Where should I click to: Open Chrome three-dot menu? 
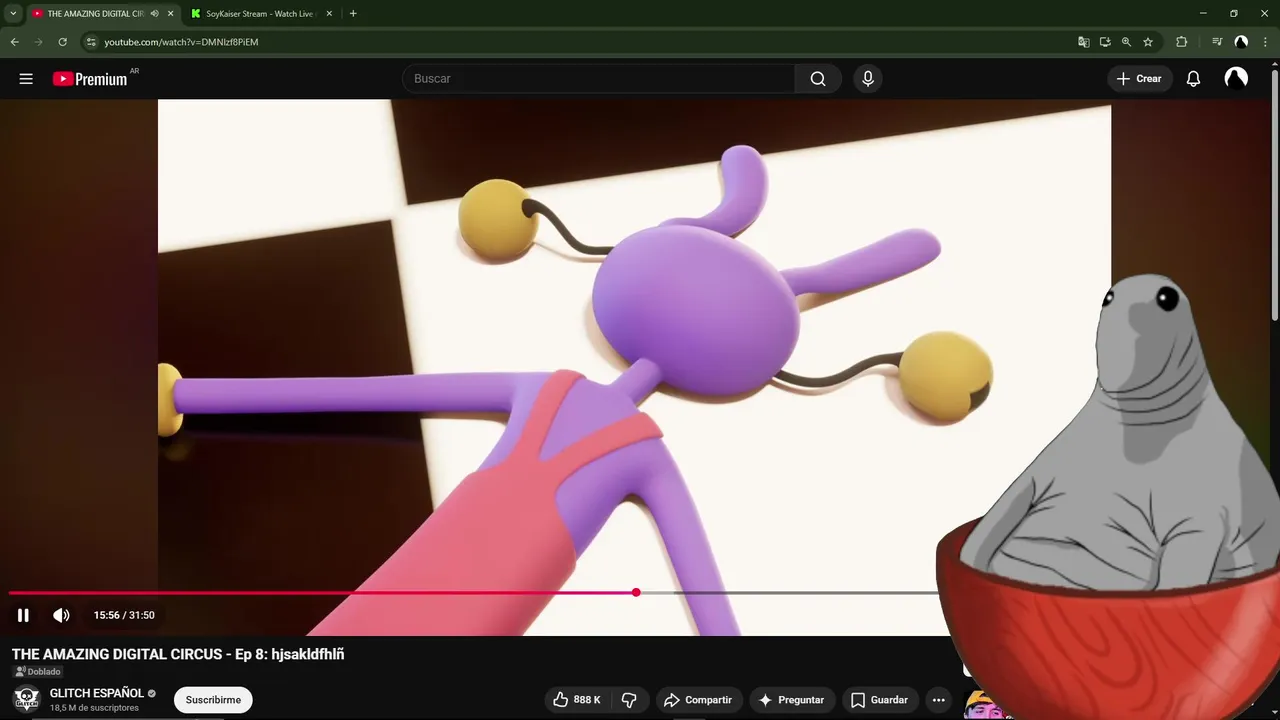point(1265,42)
